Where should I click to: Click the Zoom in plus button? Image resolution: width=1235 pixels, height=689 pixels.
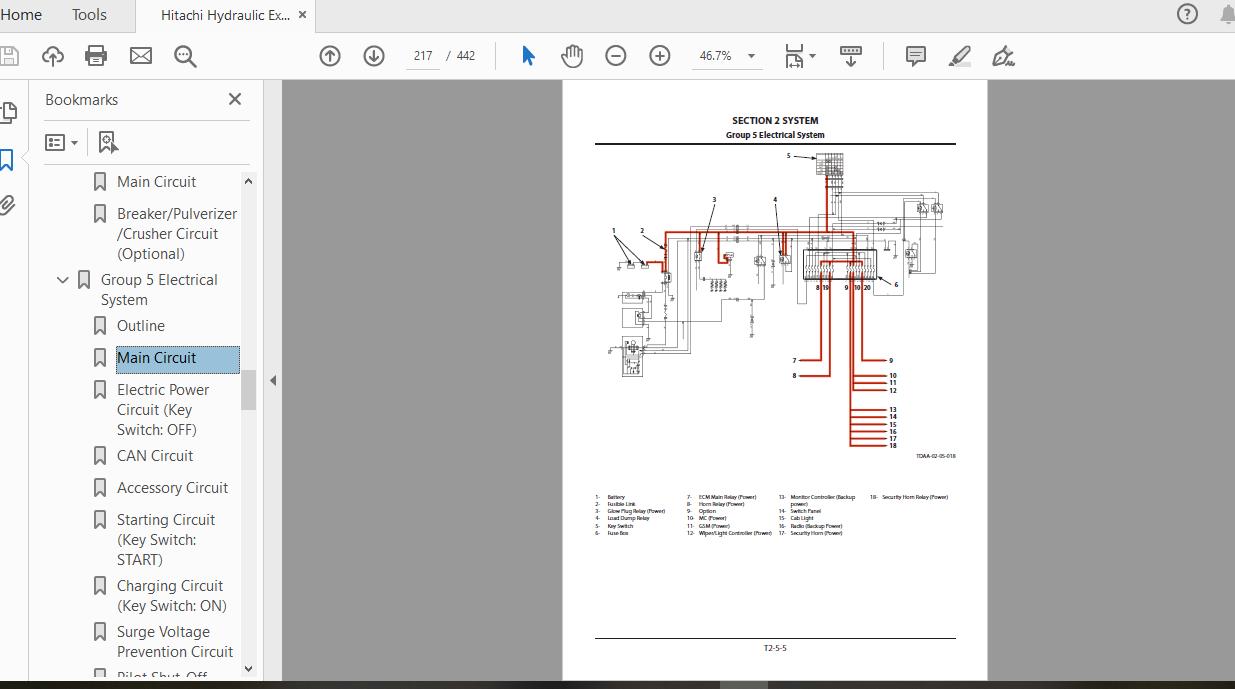click(660, 56)
